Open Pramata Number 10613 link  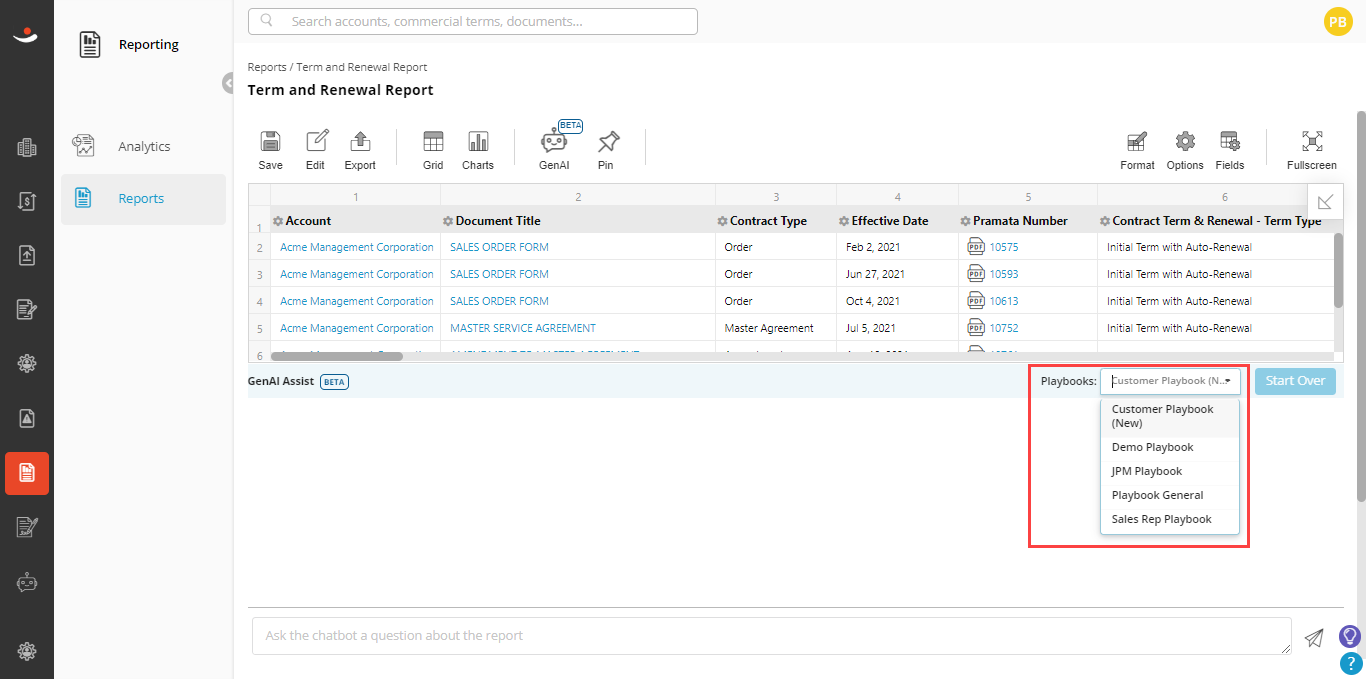pyautogui.click(x=1004, y=301)
